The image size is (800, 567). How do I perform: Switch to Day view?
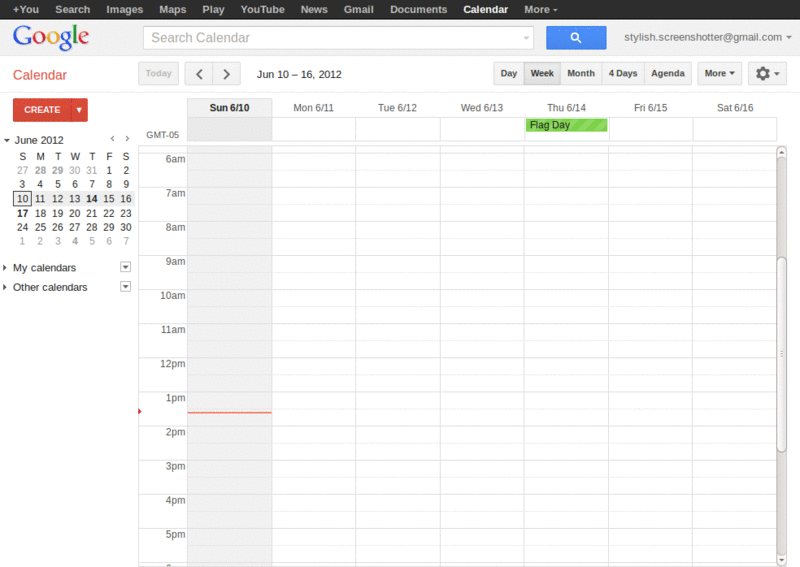click(508, 73)
